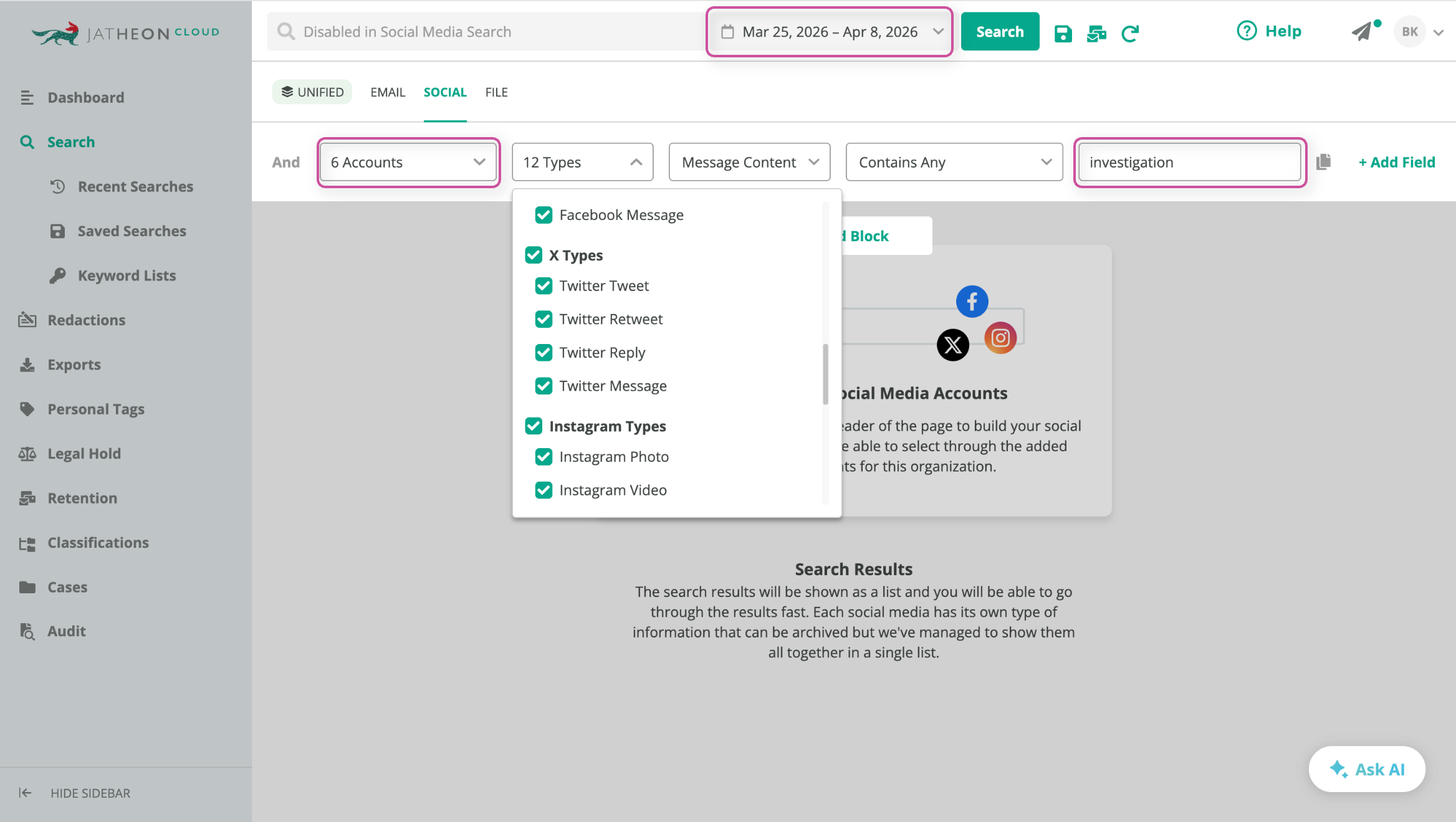Open Keyword Lists using the key icon

click(x=58, y=275)
